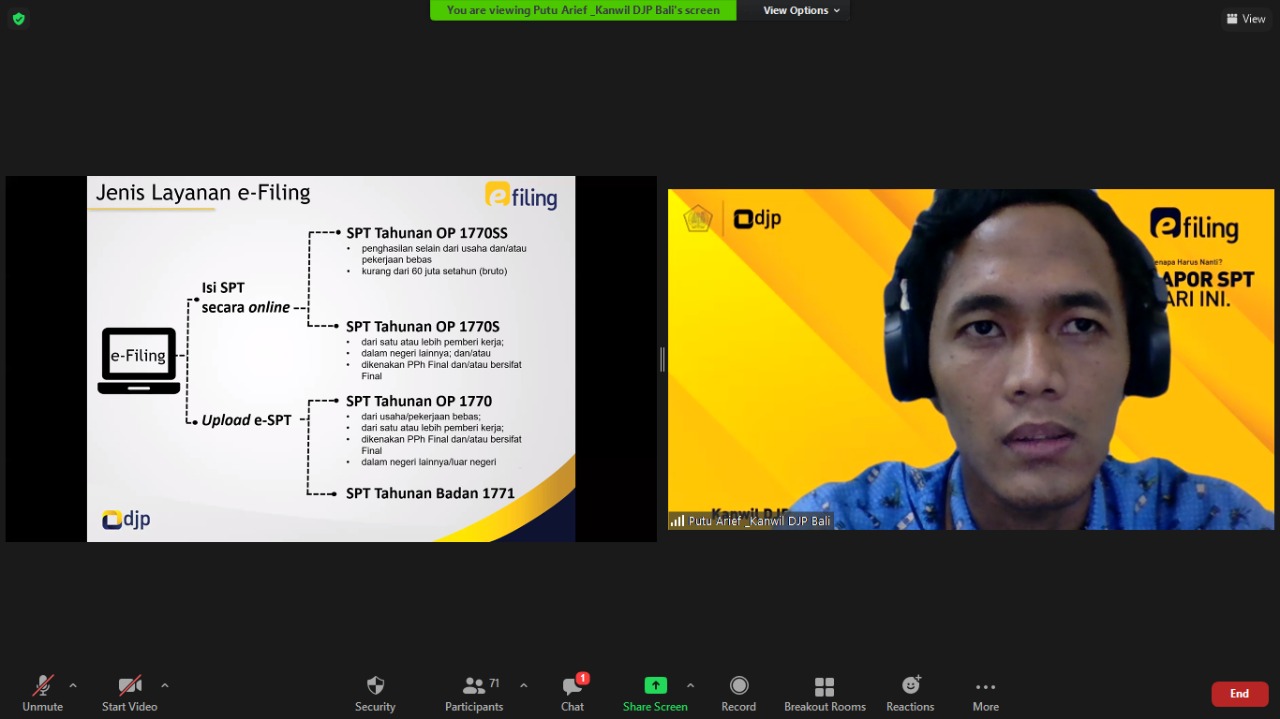Expand video settings arrow beside Start Video
The width and height of the screenshot is (1280, 719).
coord(165,686)
